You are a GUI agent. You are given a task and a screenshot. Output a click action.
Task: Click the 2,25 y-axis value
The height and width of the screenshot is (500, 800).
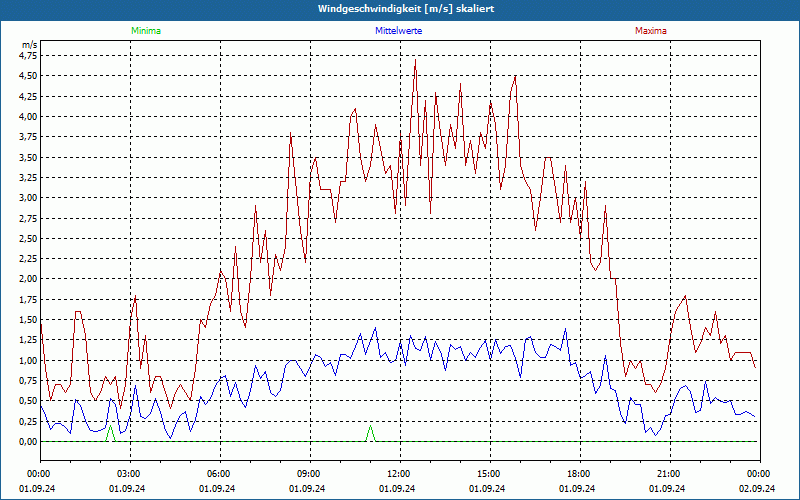tap(28, 259)
